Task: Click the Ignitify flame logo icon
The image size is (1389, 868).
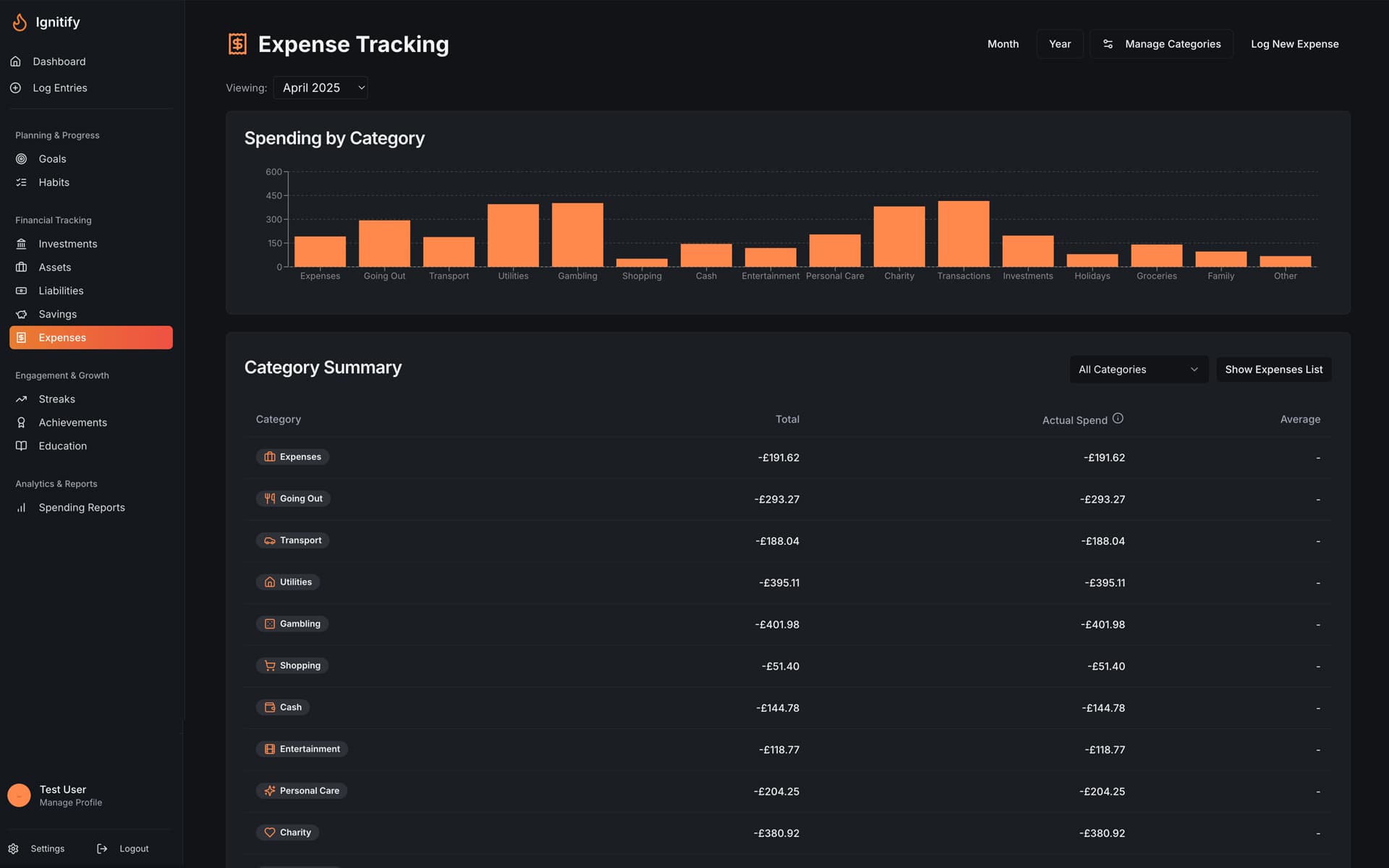Action: point(20,22)
